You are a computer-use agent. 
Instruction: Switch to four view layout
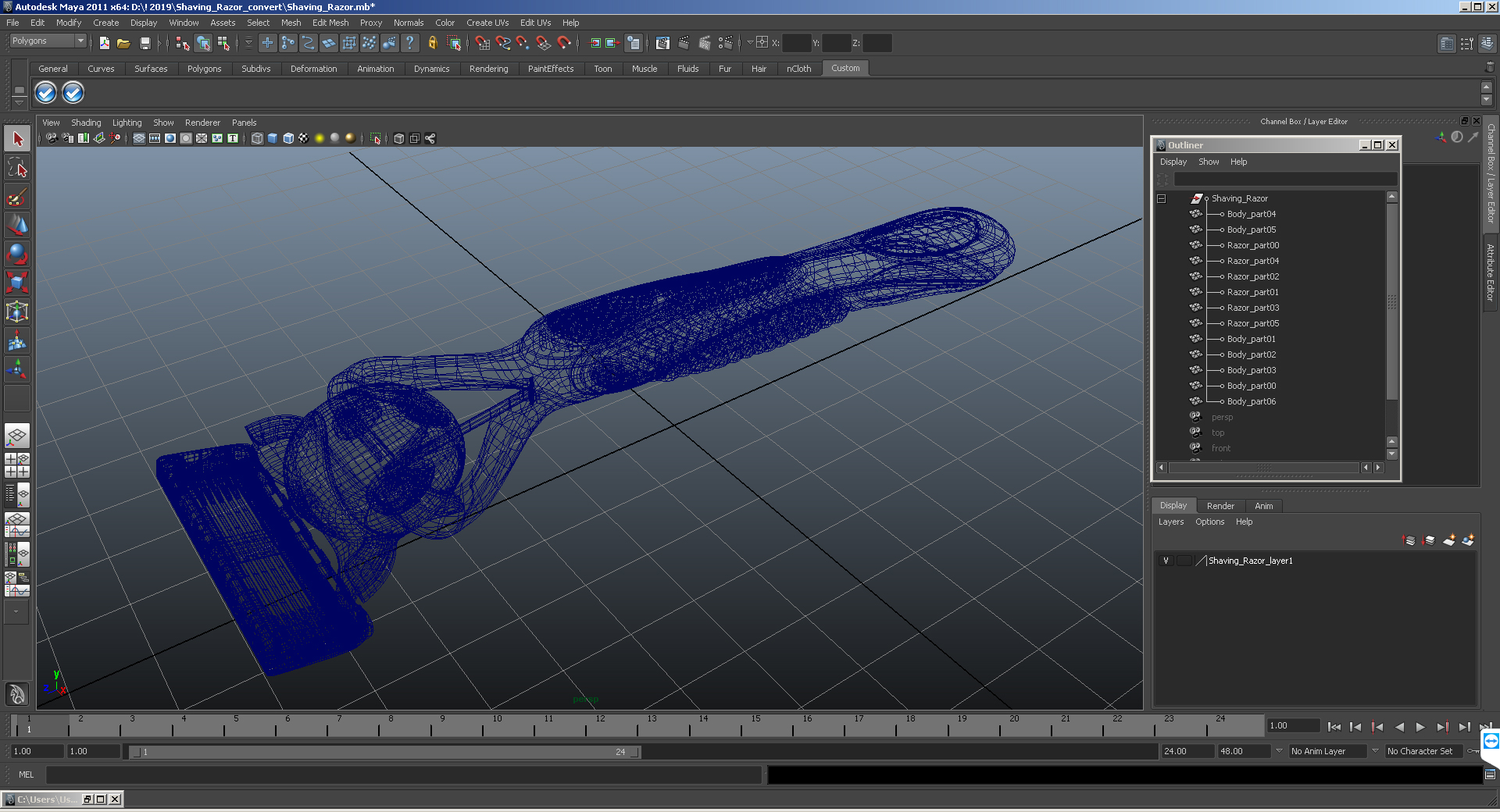[17, 465]
